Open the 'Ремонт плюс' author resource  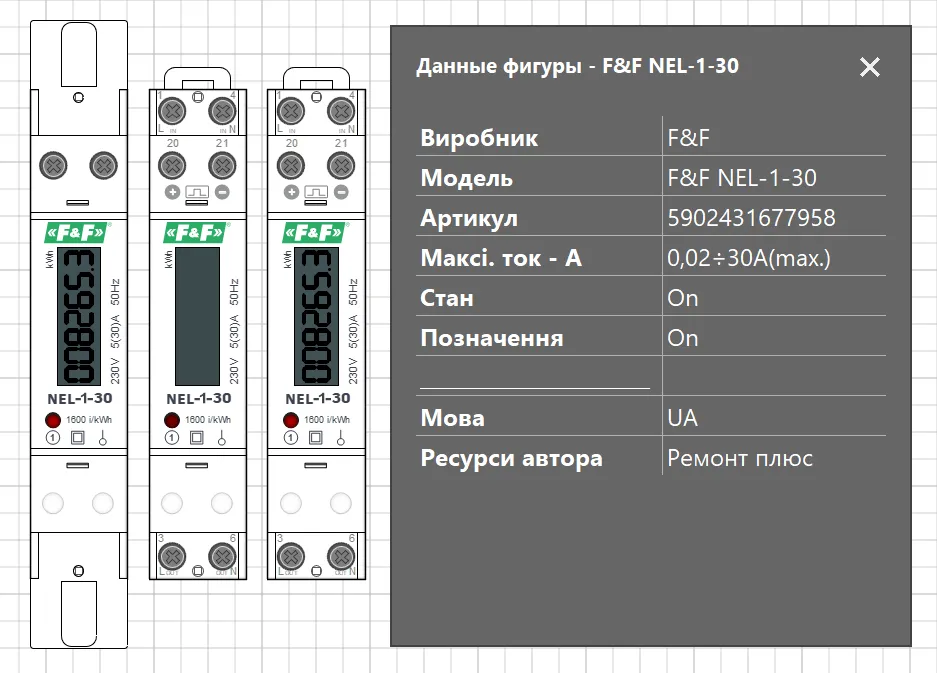tap(740, 458)
